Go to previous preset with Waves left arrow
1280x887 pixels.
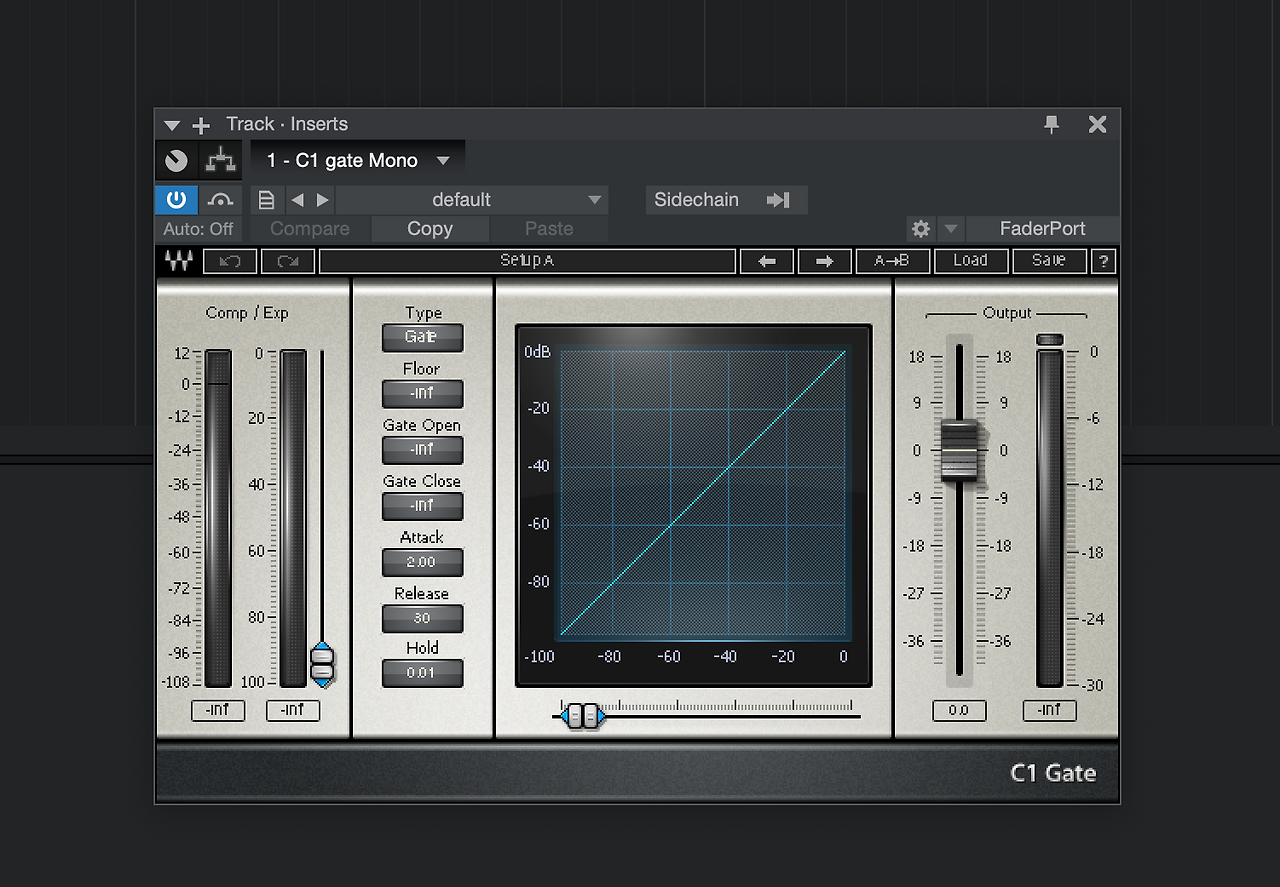[767, 261]
